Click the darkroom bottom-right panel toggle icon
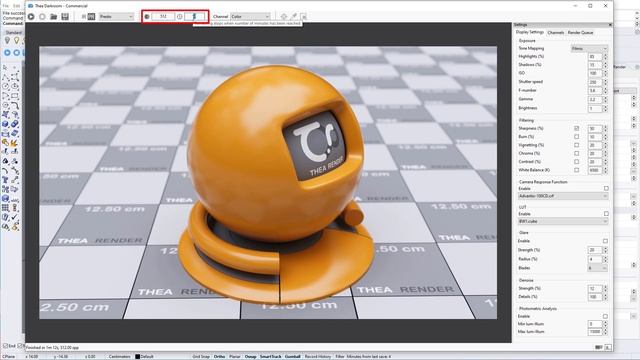The image size is (640, 360). (x=608, y=347)
